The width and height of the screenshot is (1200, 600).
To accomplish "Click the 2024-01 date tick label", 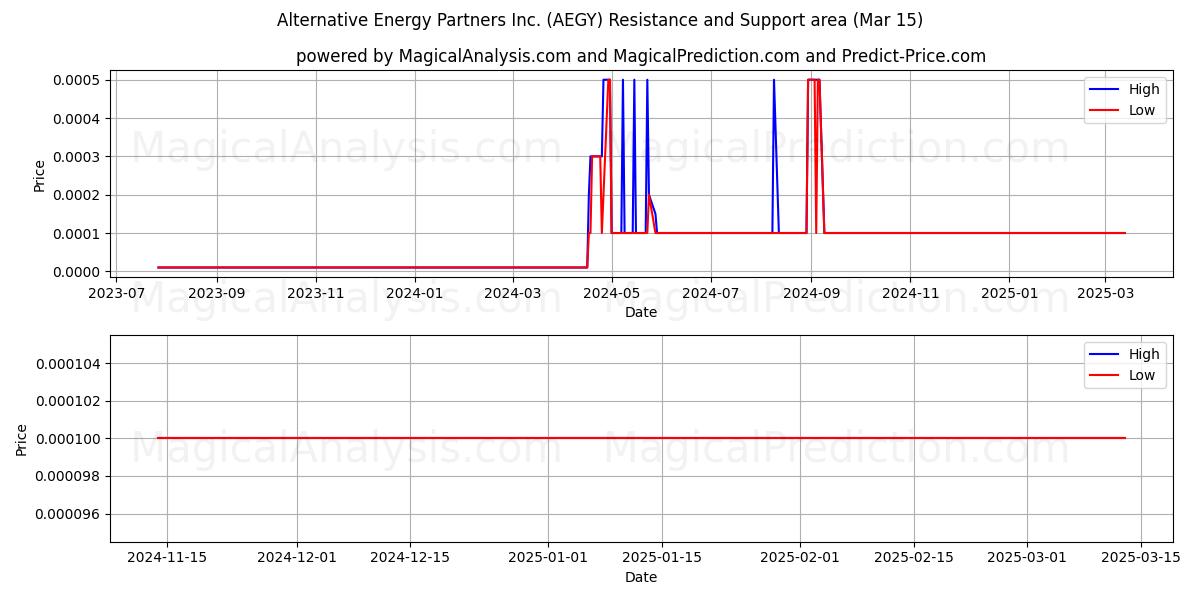I will 414,293.
